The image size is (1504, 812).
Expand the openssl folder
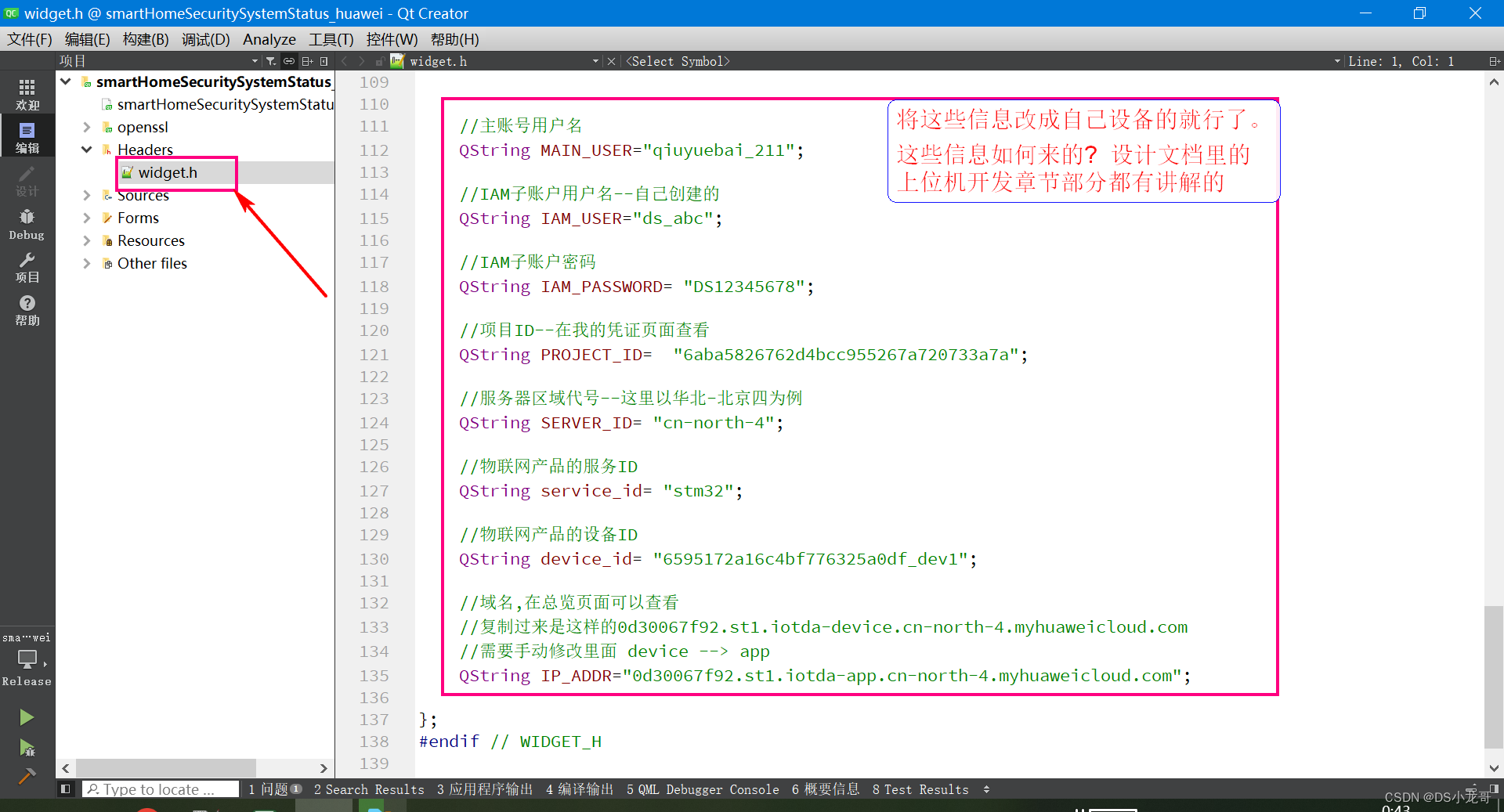click(87, 127)
